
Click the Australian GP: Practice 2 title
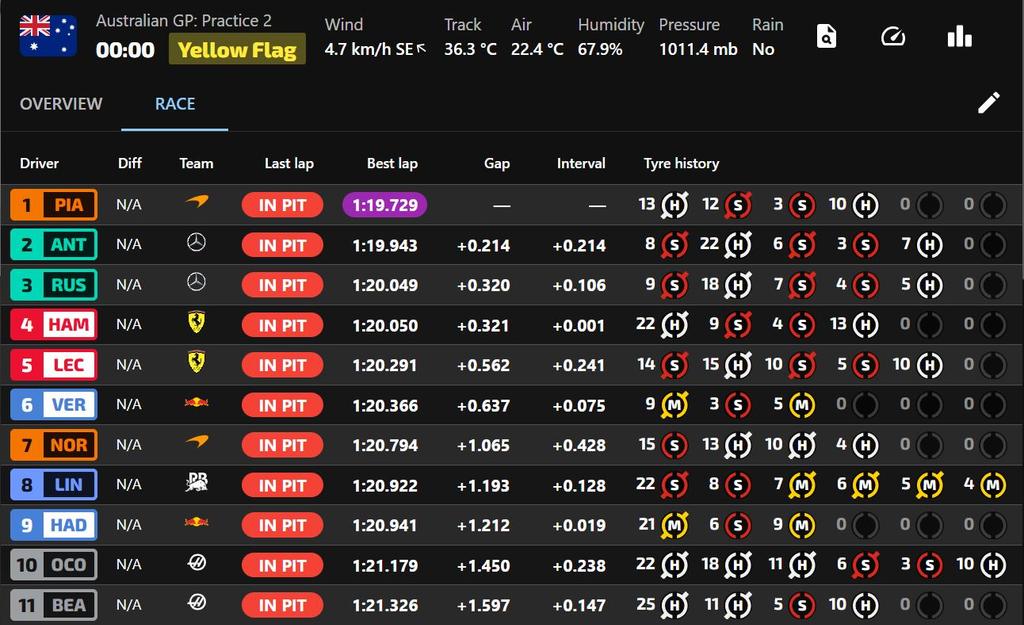pyautogui.click(x=184, y=21)
